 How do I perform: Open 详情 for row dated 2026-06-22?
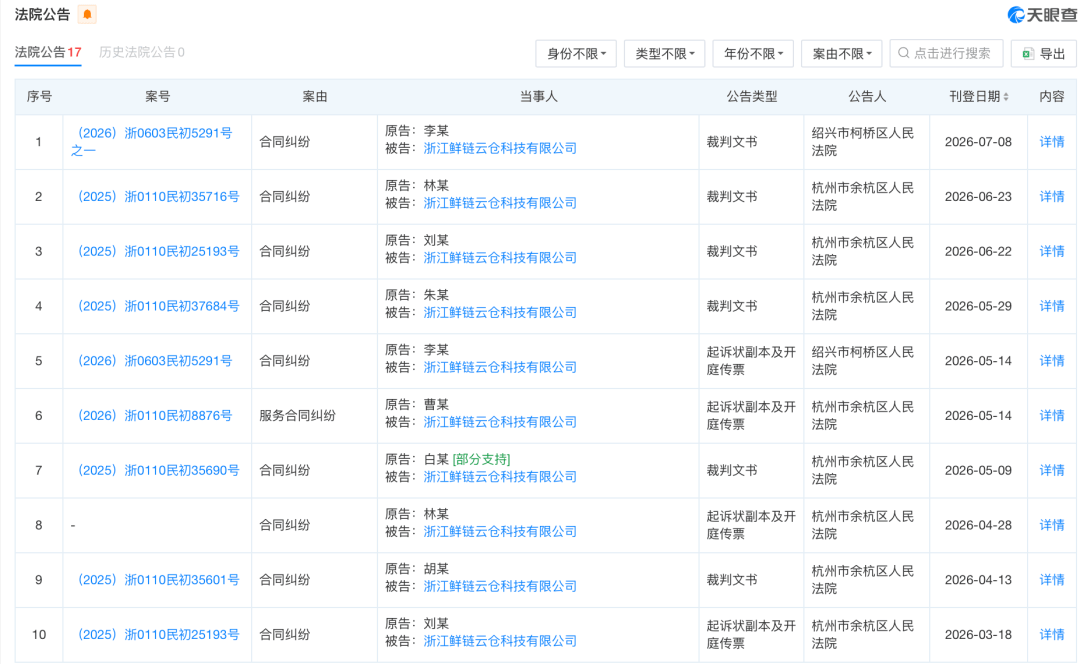1052,251
